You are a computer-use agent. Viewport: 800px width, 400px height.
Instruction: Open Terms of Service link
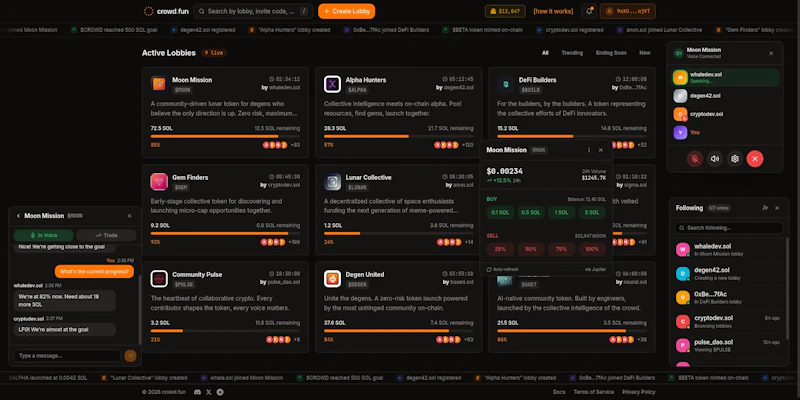tap(594, 392)
